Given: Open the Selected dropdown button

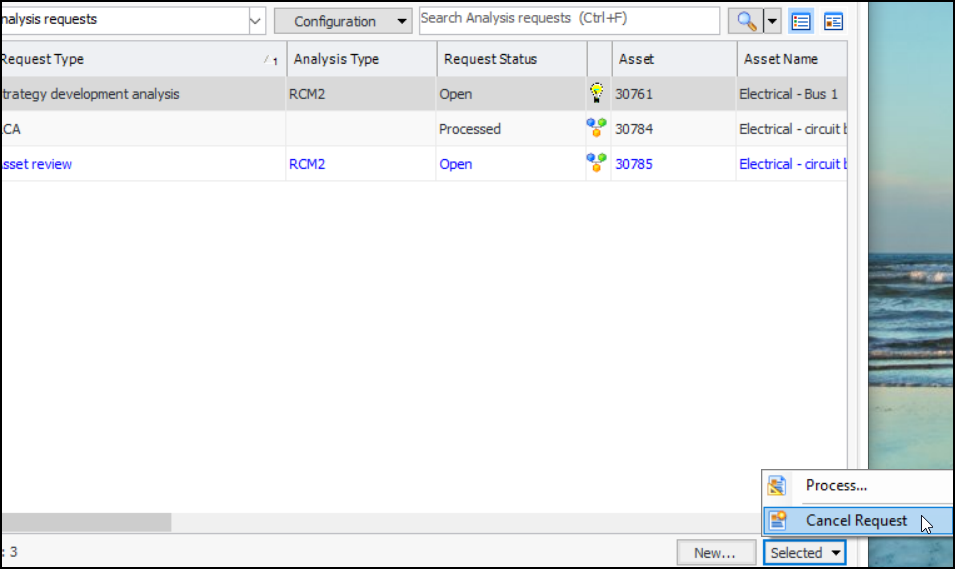Looking at the screenshot, I should (805, 553).
